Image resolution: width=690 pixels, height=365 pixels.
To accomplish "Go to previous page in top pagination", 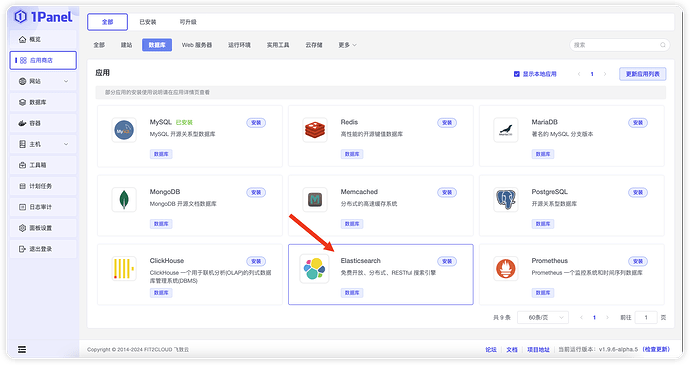I will (x=579, y=74).
